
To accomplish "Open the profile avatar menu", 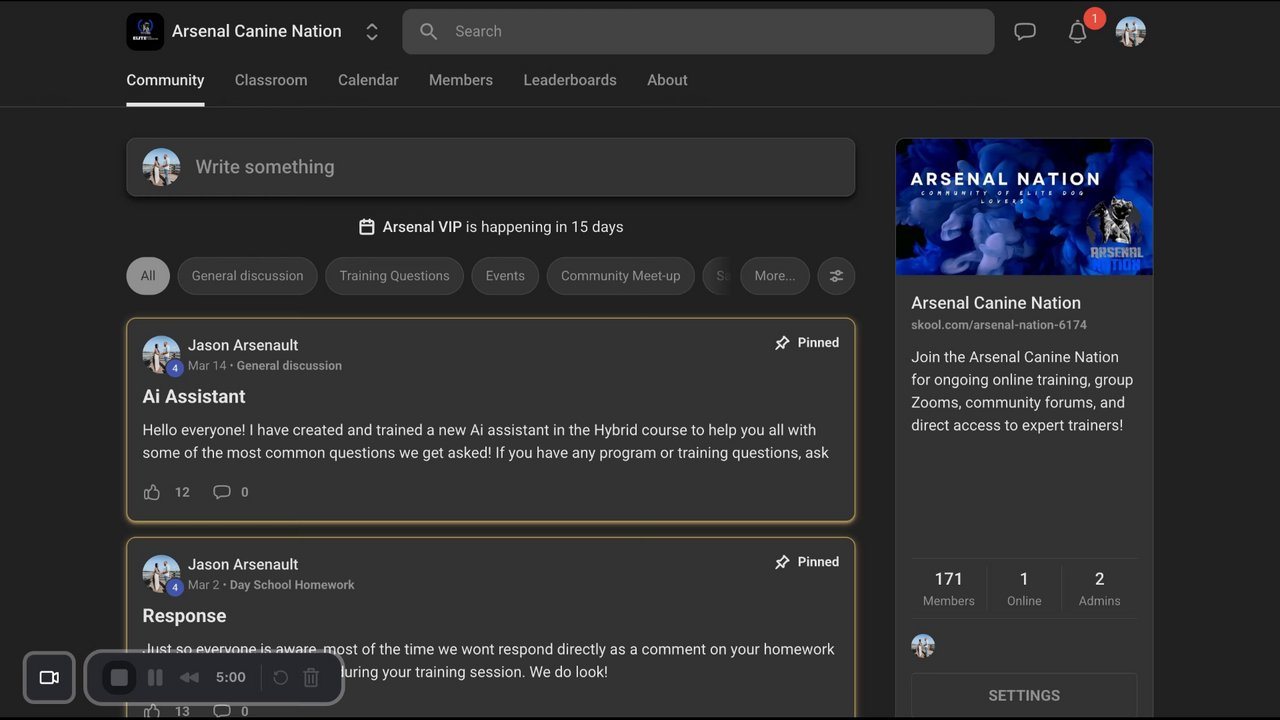I will [1131, 32].
